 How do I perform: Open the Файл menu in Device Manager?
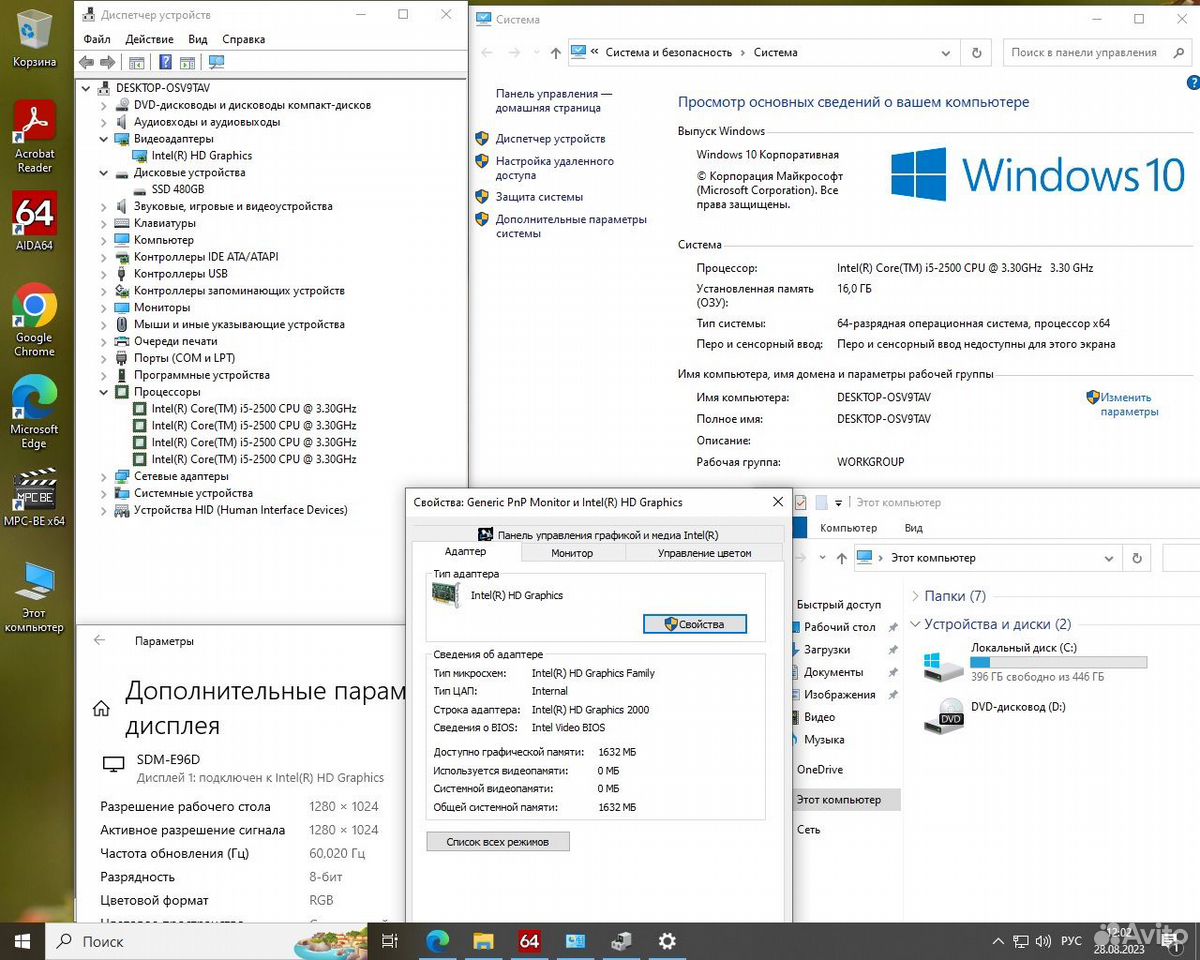pos(97,39)
